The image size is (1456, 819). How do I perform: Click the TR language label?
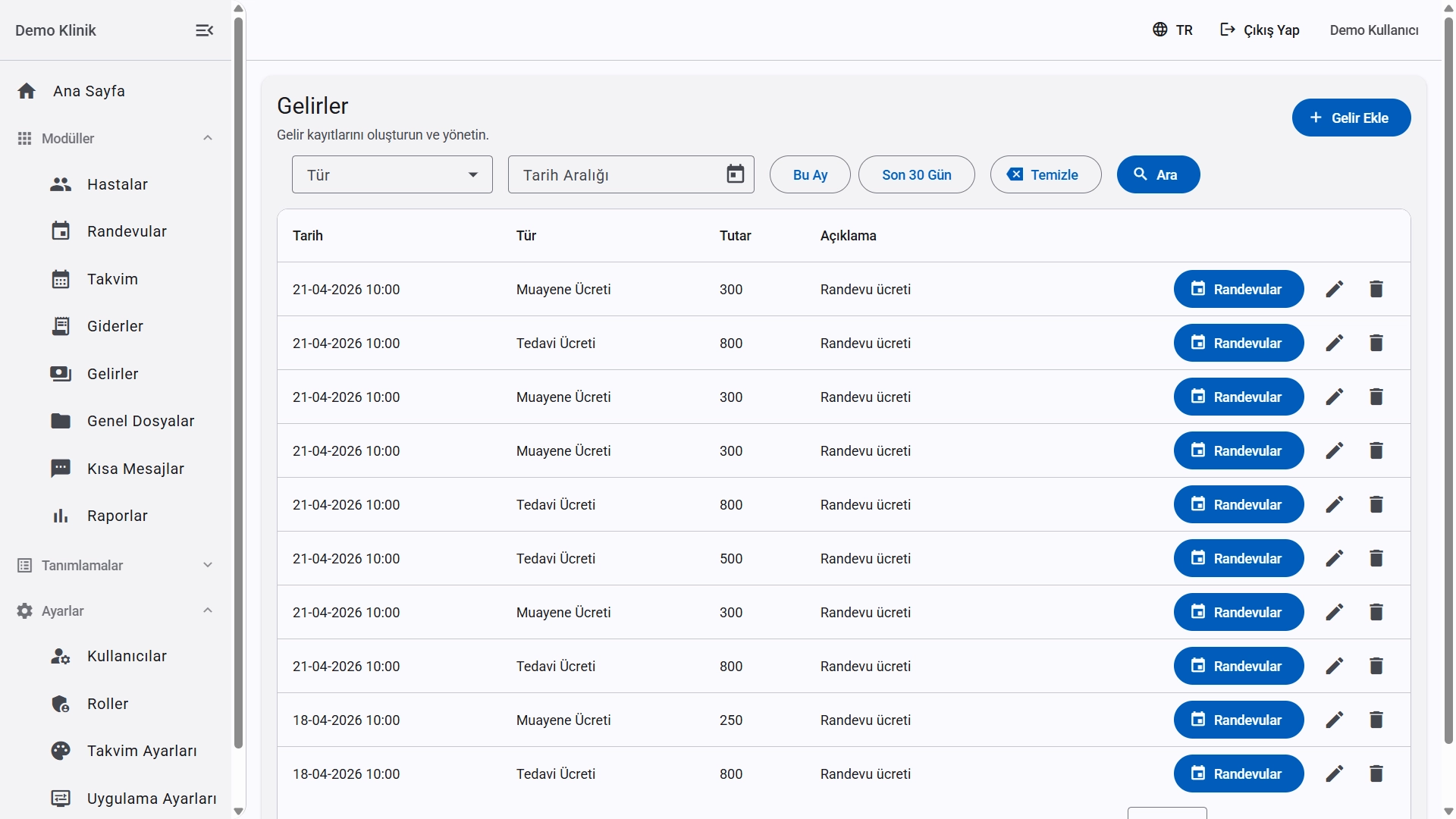(1185, 30)
